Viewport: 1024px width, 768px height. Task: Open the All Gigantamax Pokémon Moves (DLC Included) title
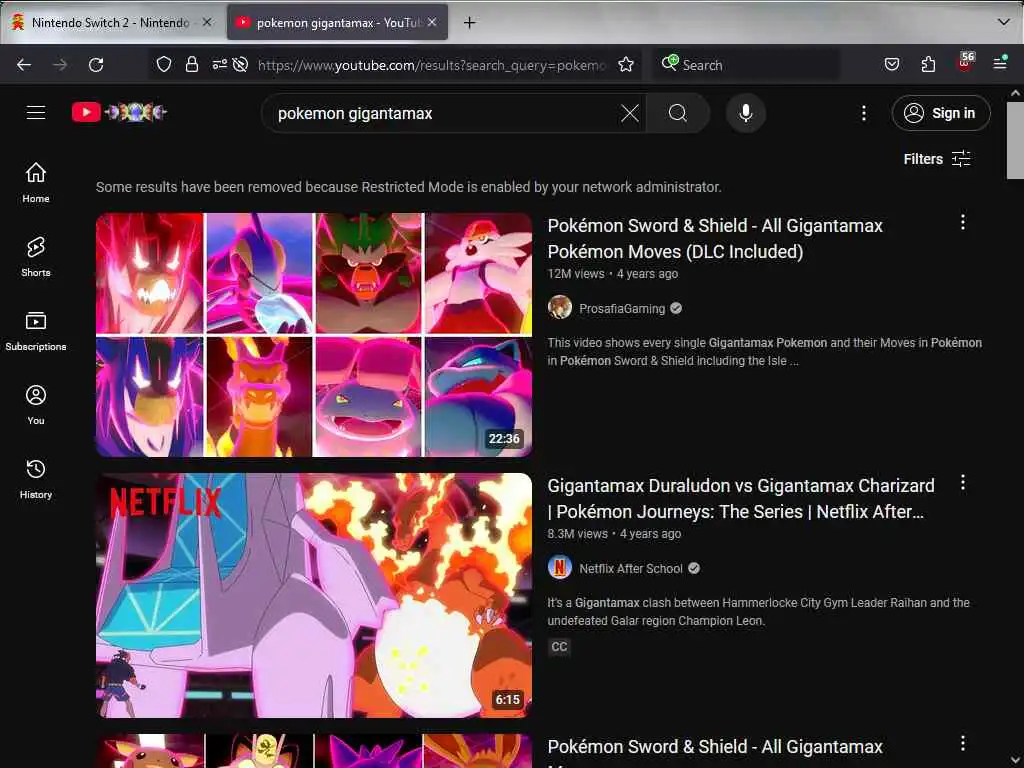(x=715, y=238)
